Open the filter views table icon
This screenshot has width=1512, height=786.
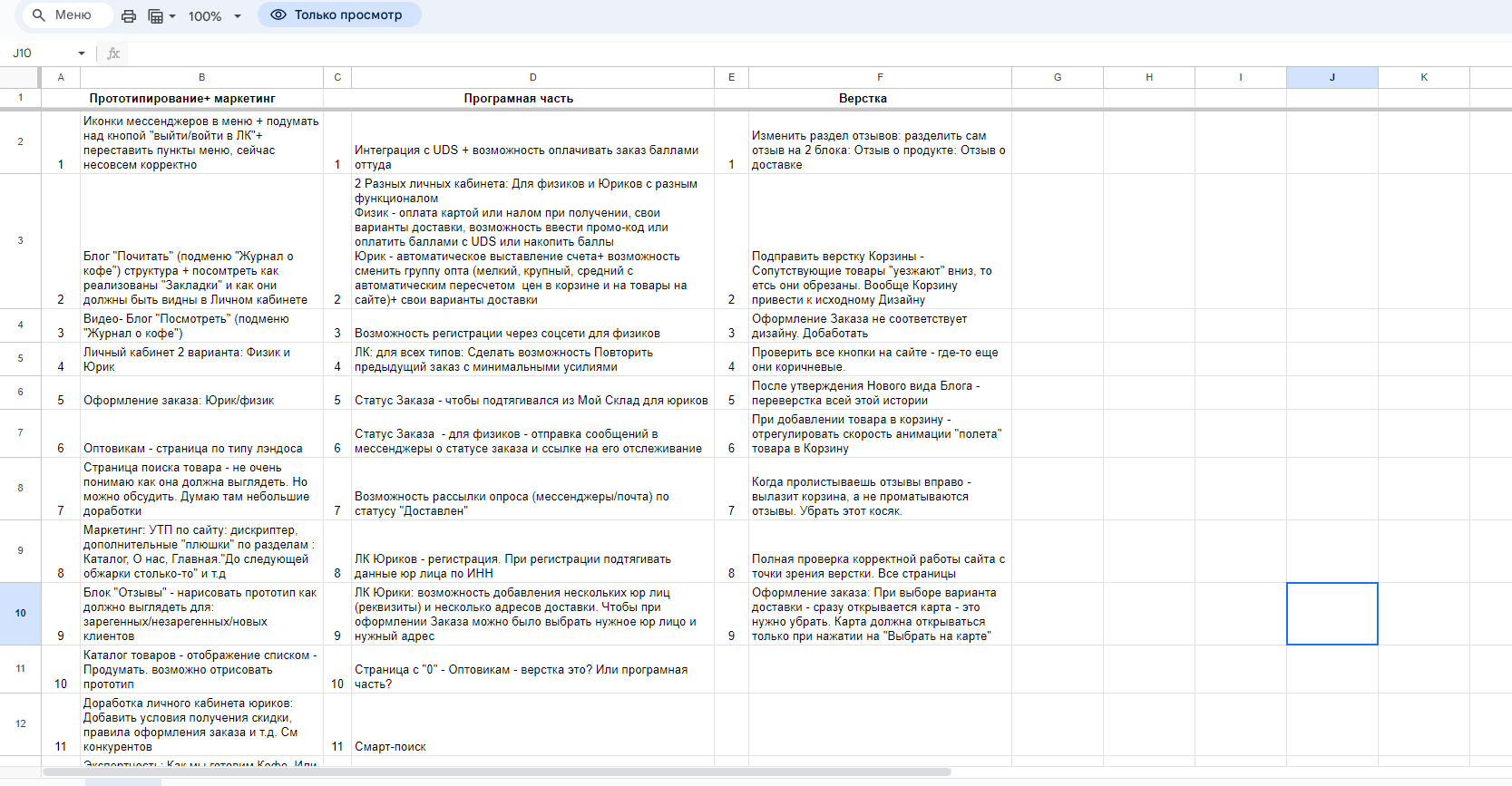[155, 15]
